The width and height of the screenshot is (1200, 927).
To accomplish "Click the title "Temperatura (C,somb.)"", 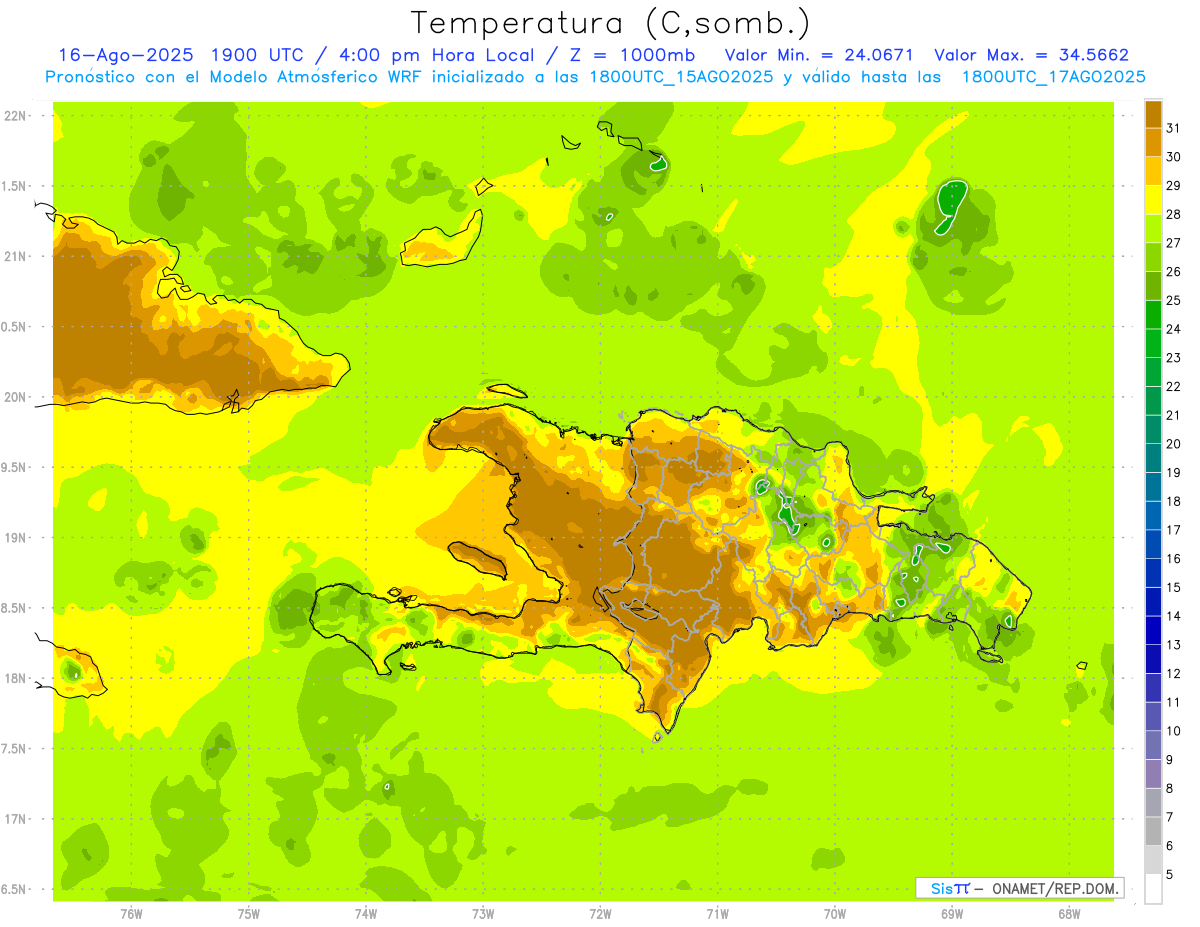I will pyautogui.click(x=610, y=23).
